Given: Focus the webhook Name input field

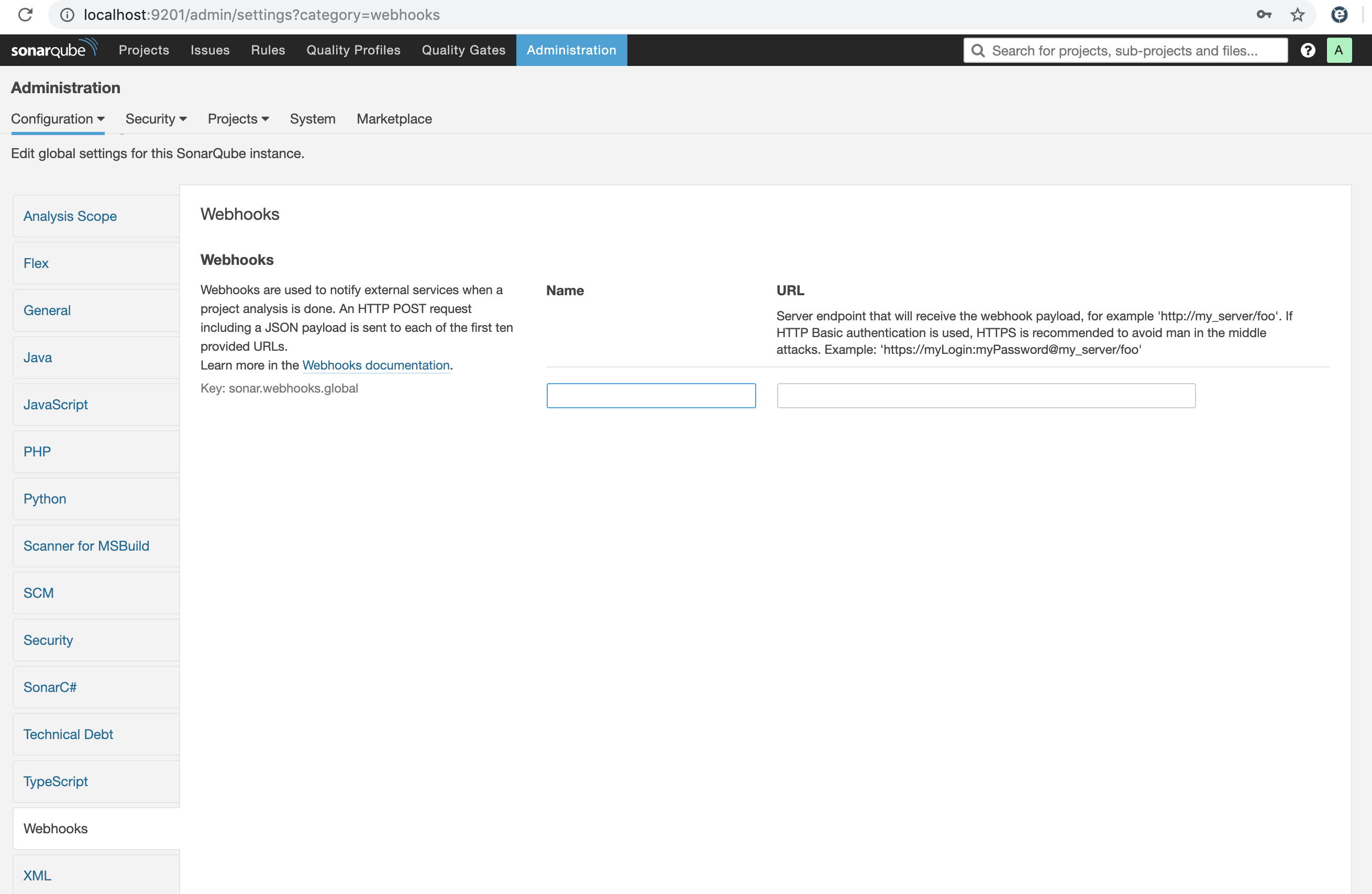Looking at the screenshot, I should (650, 396).
